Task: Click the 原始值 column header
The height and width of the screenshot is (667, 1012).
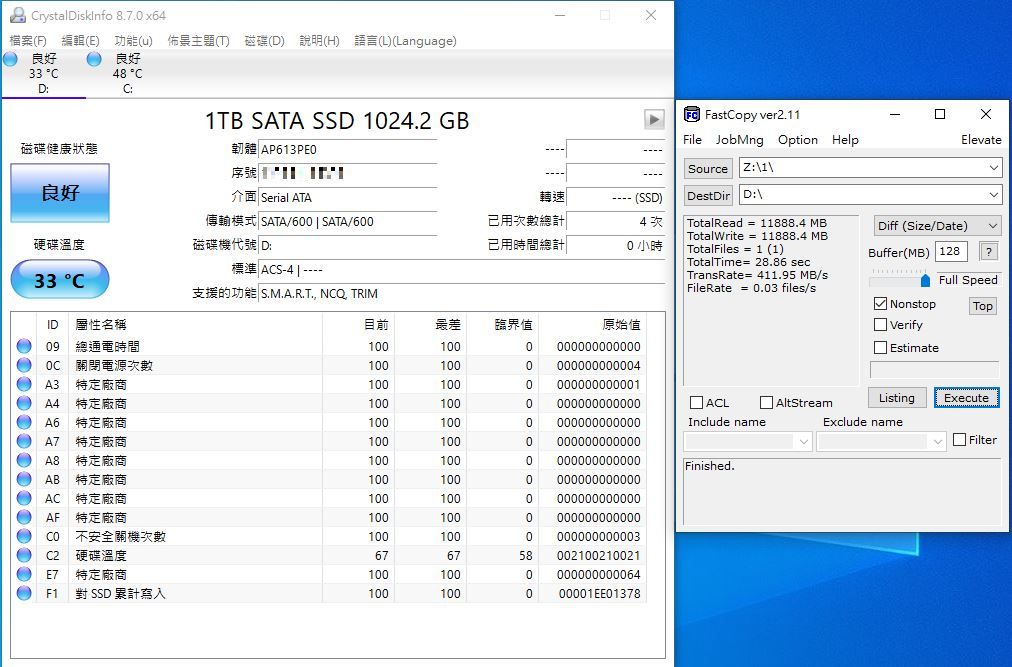Action: tap(592, 324)
